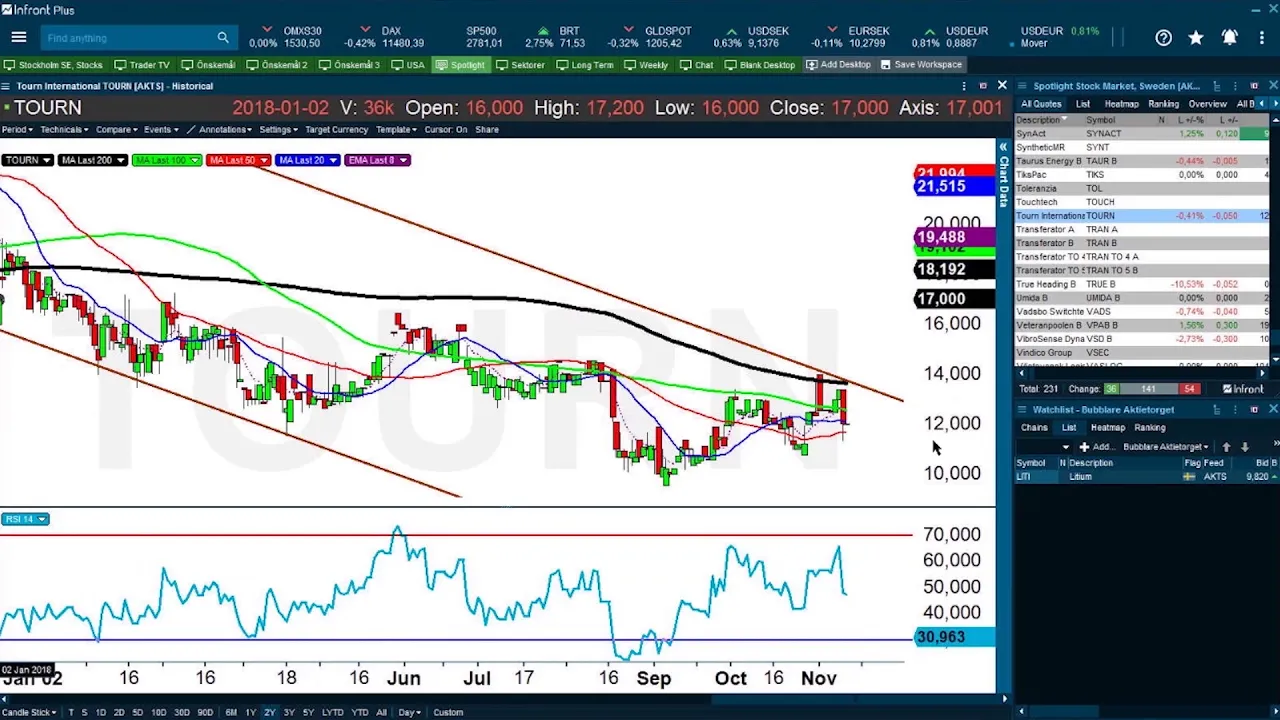Click the Infront logo in market panel
The image size is (1280, 720).
pyautogui.click(x=1243, y=389)
